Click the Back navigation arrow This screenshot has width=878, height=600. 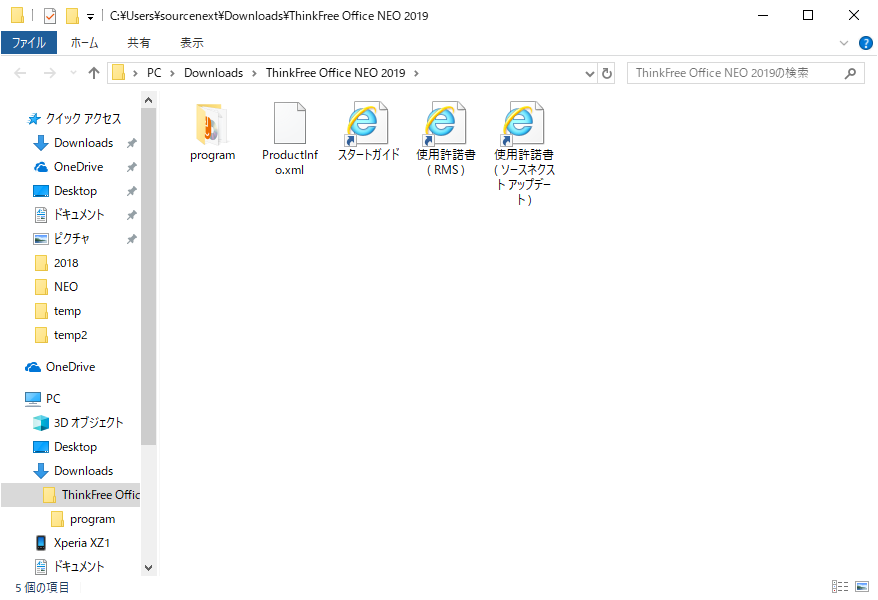point(20,73)
